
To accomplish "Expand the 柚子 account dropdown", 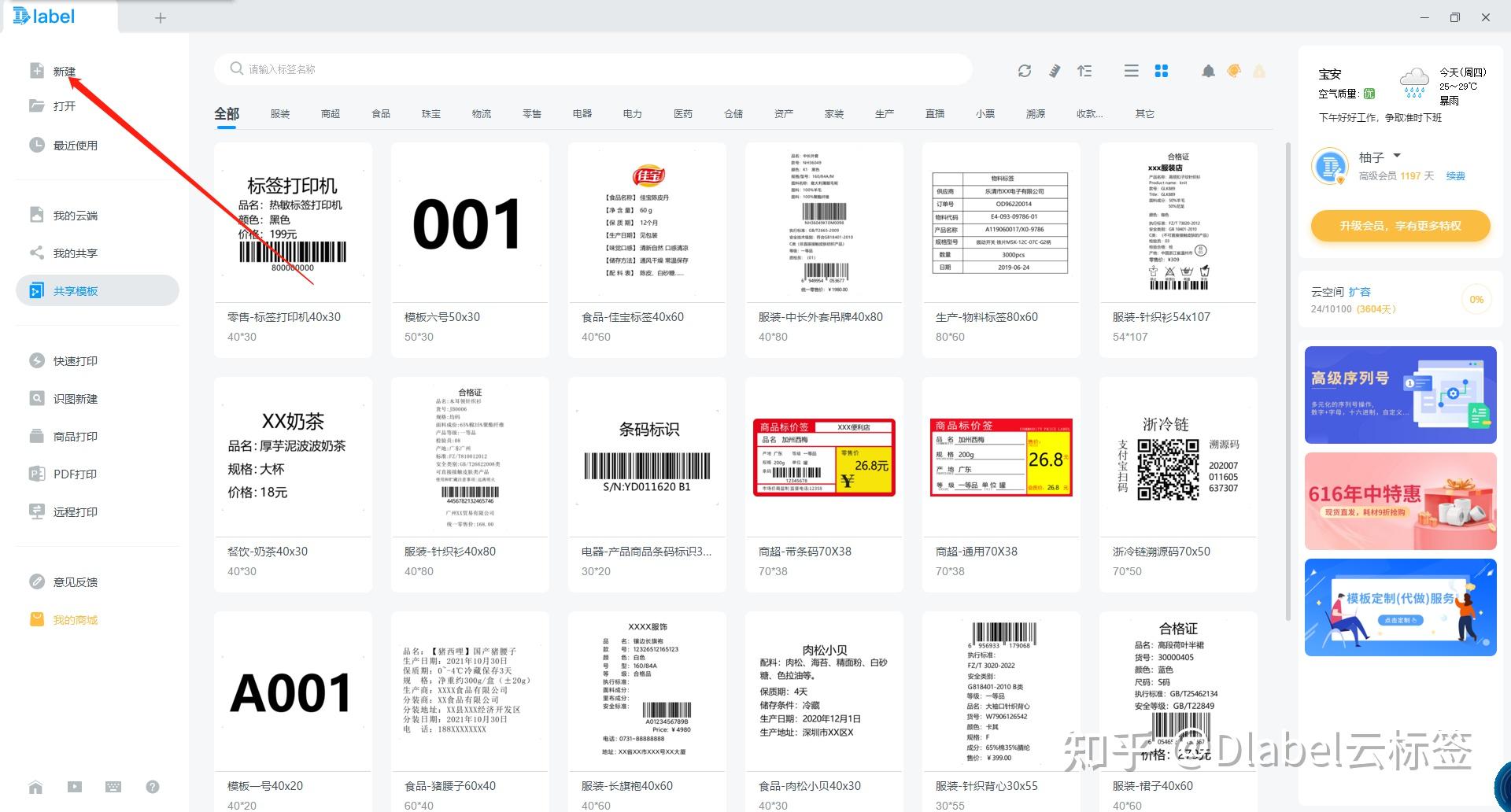I will click(1397, 156).
